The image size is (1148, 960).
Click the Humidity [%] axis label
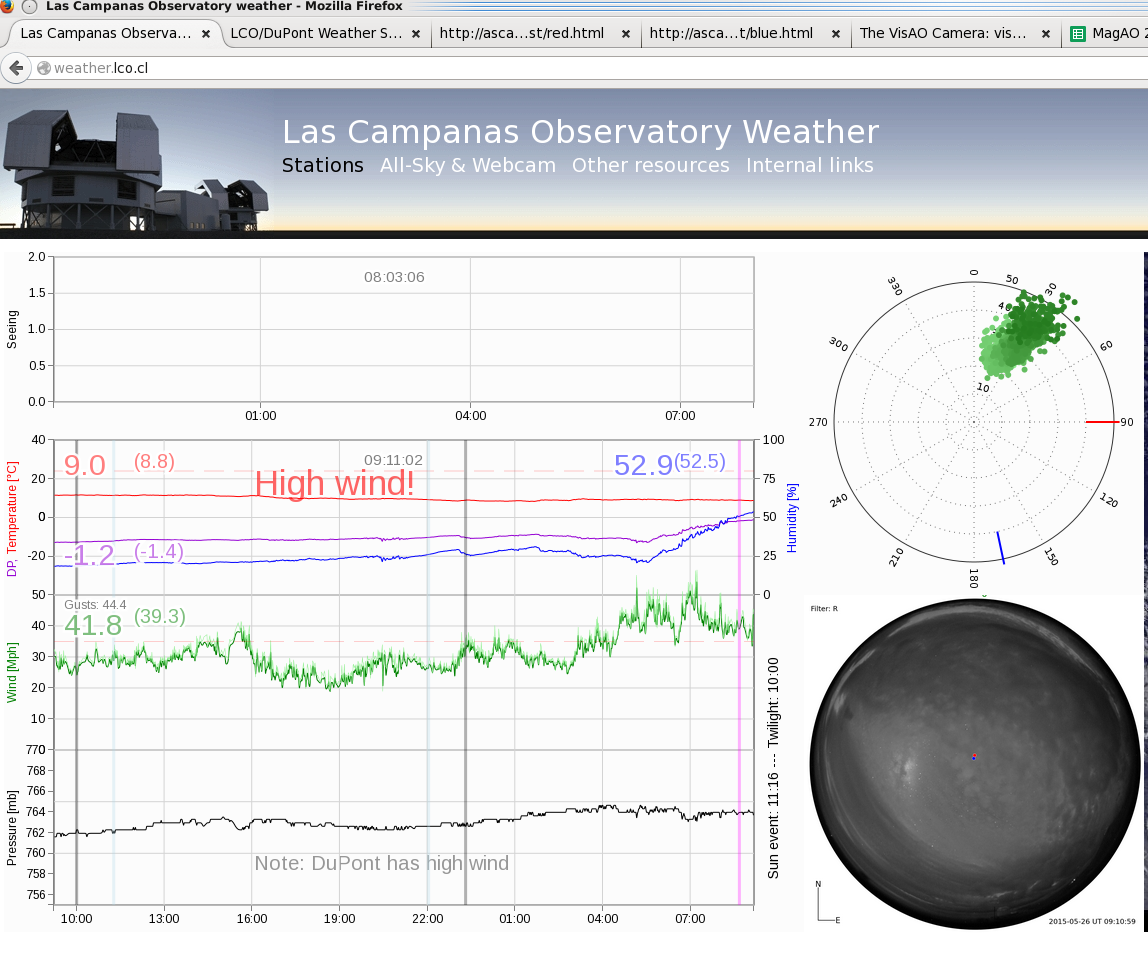[x=791, y=518]
